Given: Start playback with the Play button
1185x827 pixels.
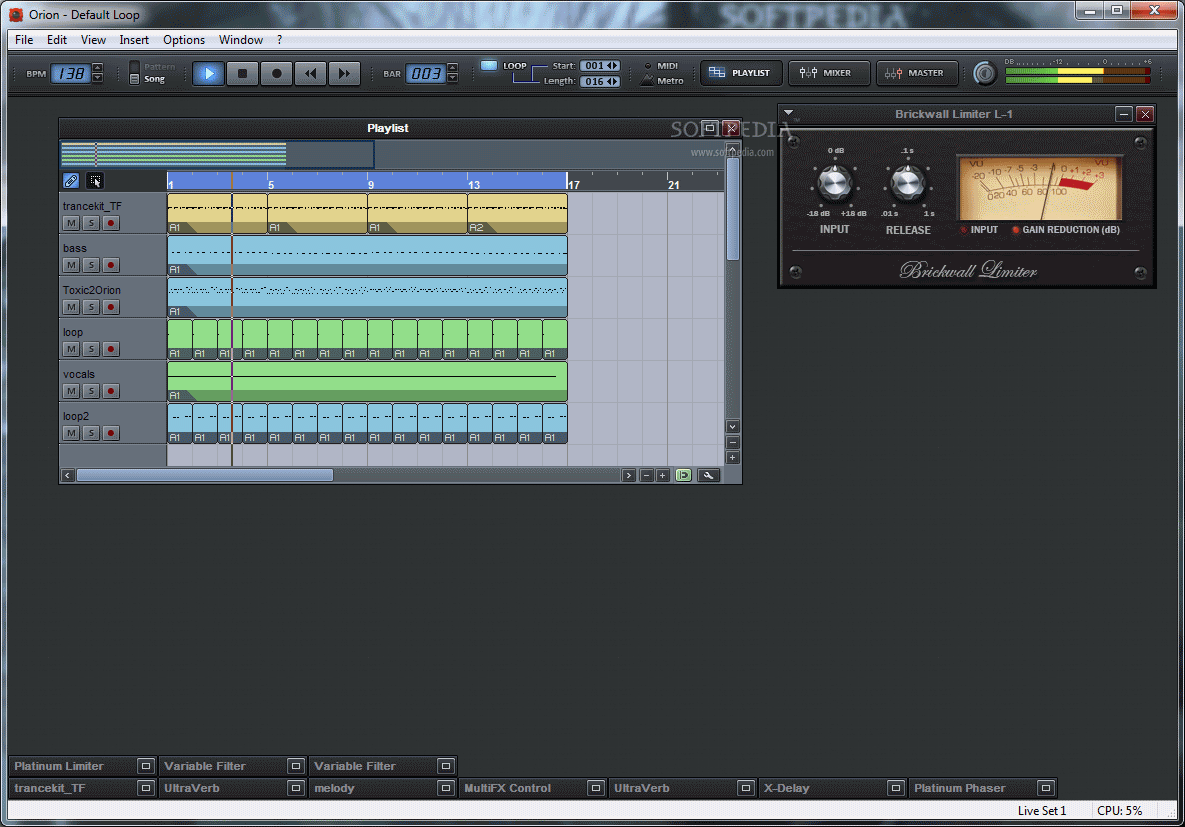Looking at the screenshot, I should point(209,73).
